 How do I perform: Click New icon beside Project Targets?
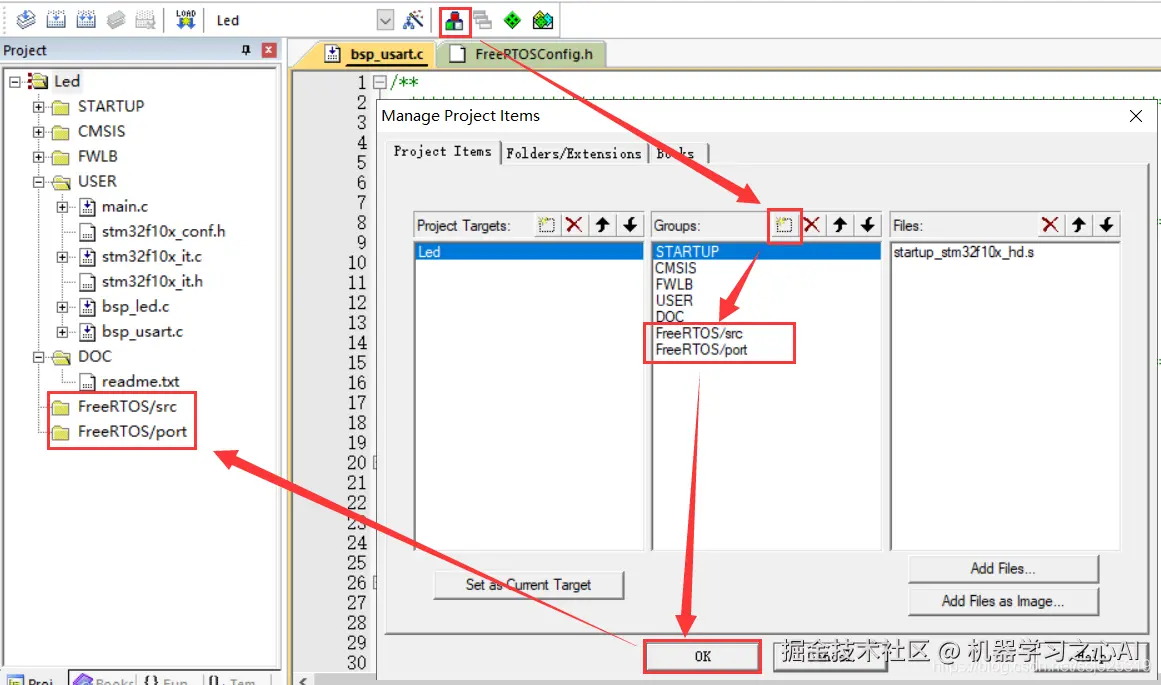(546, 225)
